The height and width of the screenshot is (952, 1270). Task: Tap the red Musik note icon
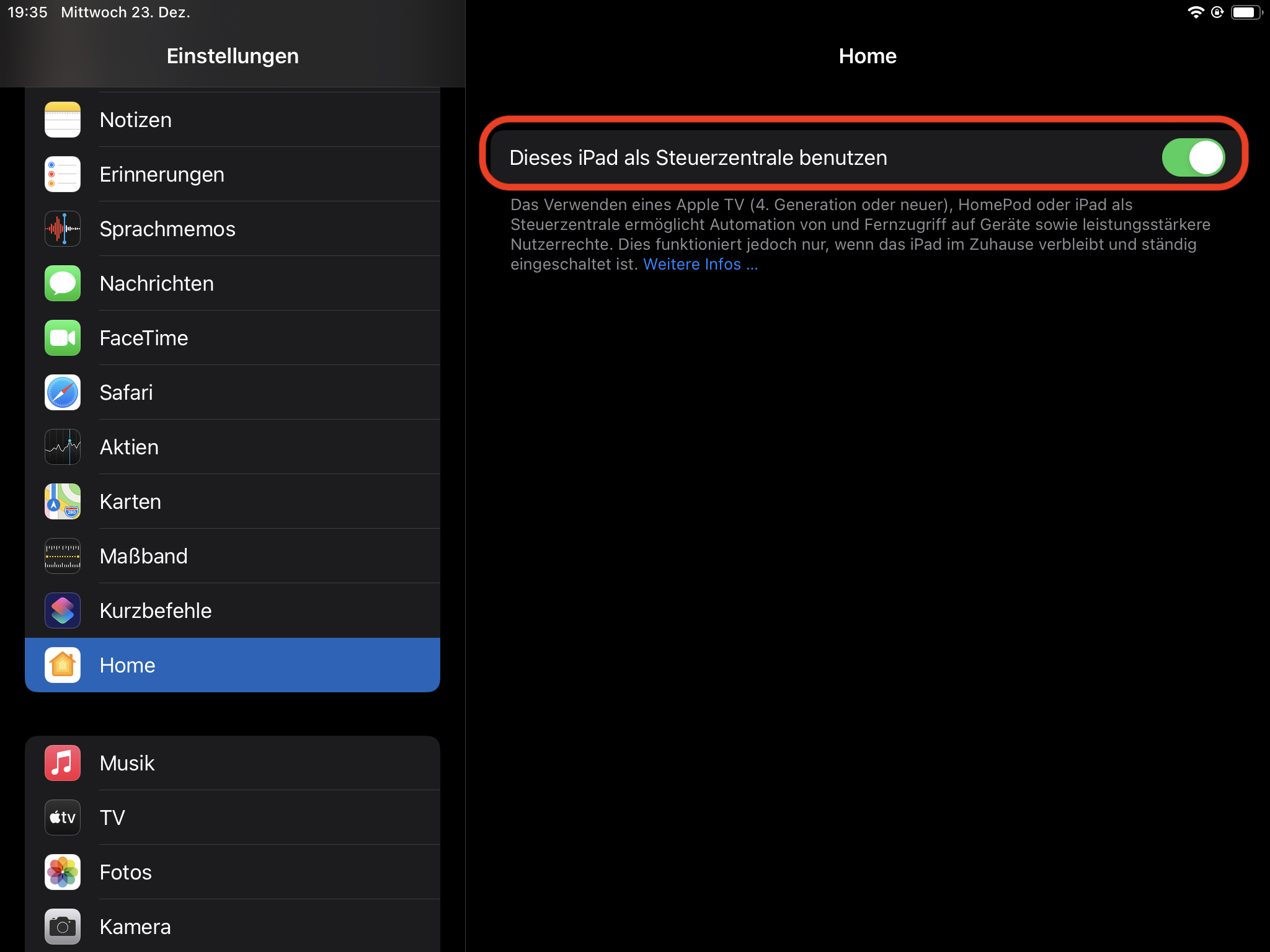pyautogui.click(x=63, y=763)
